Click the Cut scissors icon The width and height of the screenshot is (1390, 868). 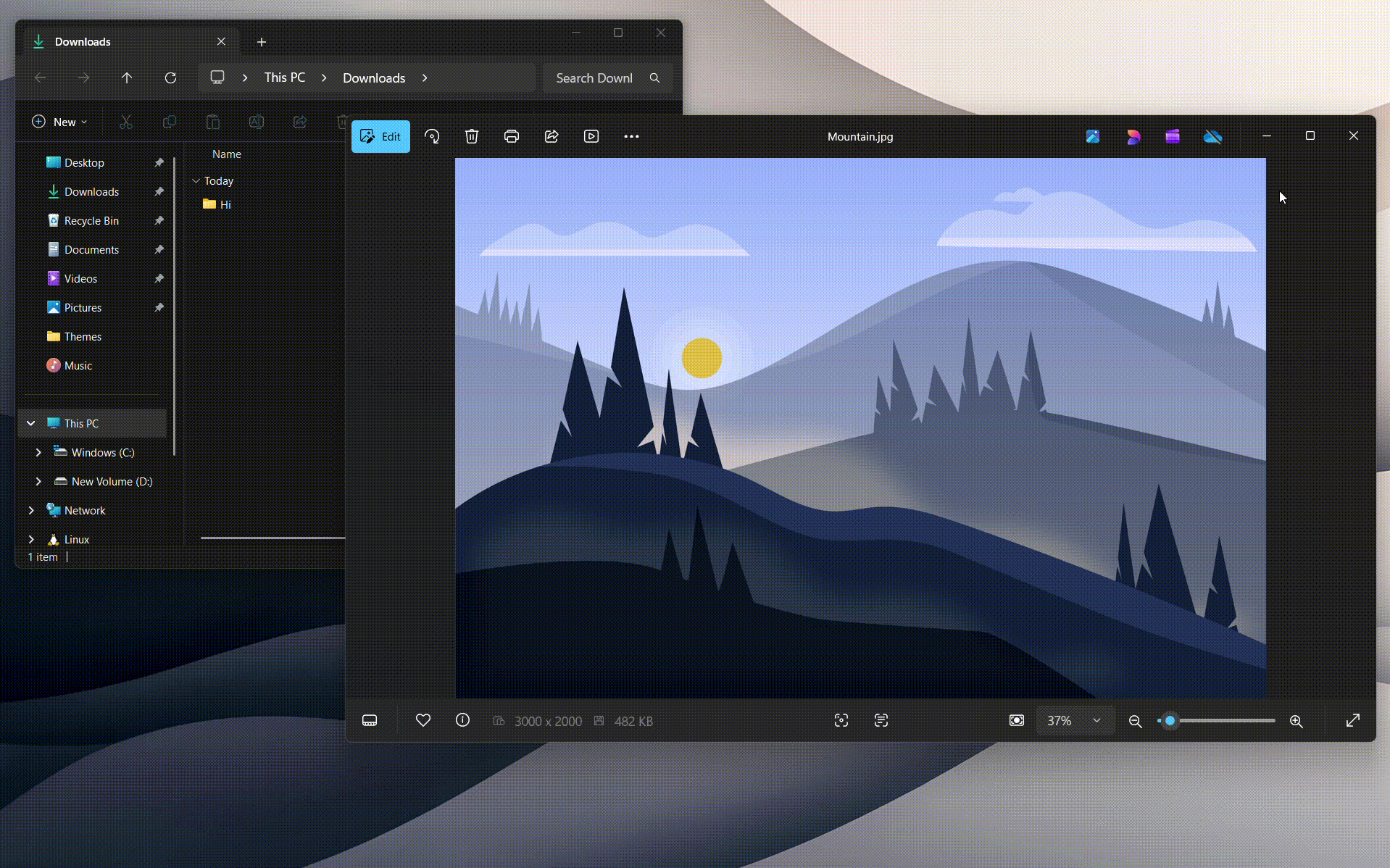click(126, 122)
